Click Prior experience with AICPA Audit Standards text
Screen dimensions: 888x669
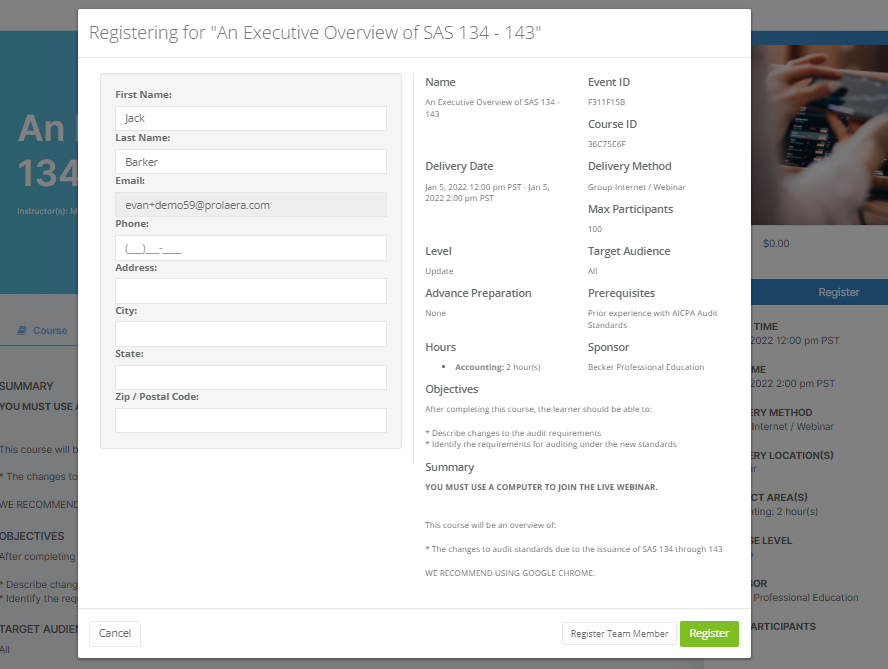pyautogui.click(x=652, y=319)
